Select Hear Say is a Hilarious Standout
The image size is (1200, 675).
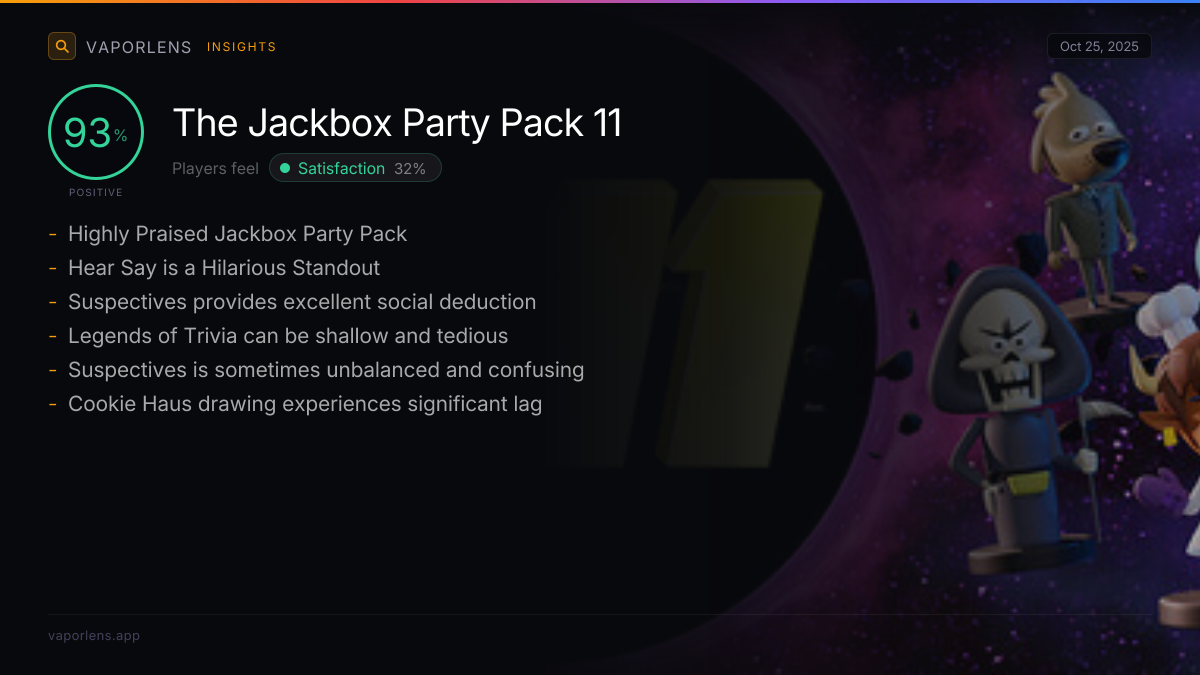tap(224, 268)
